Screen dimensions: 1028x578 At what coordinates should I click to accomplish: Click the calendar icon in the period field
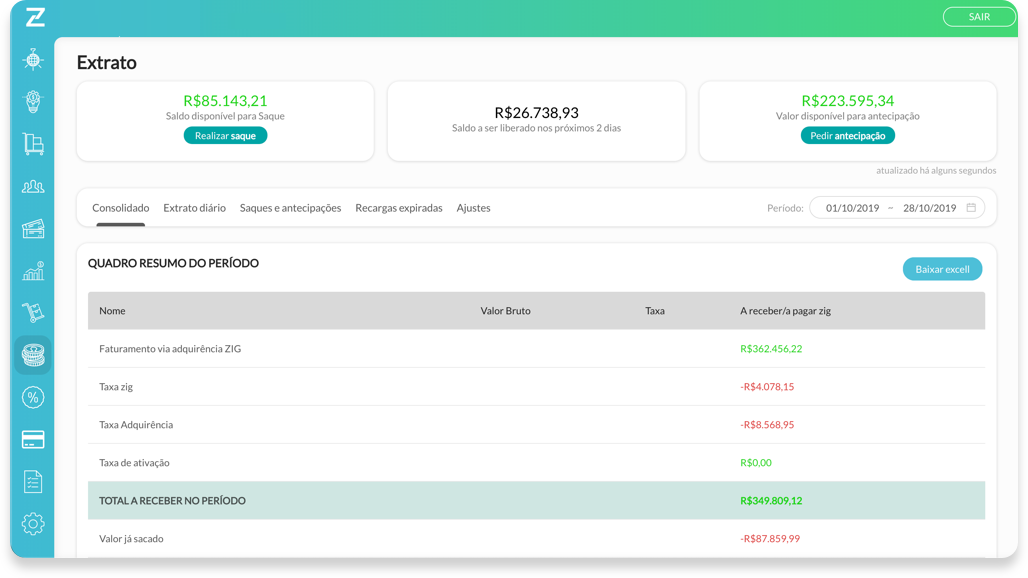(x=971, y=208)
